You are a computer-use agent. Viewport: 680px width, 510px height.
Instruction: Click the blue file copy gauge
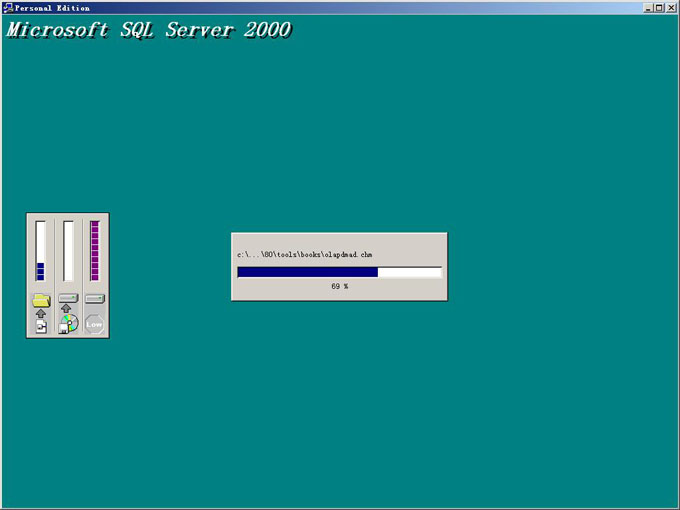pos(40,251)
